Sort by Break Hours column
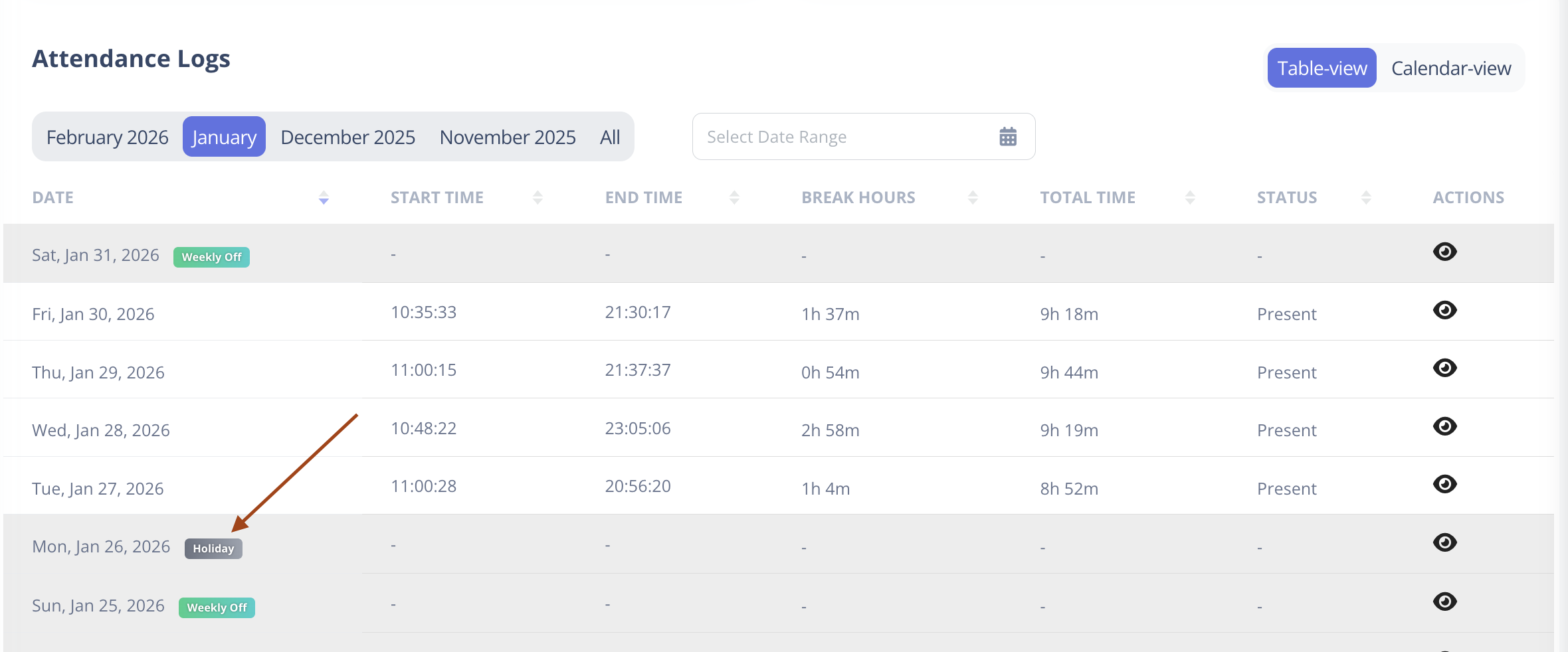The image size is (1568, 652). (973, 197)
